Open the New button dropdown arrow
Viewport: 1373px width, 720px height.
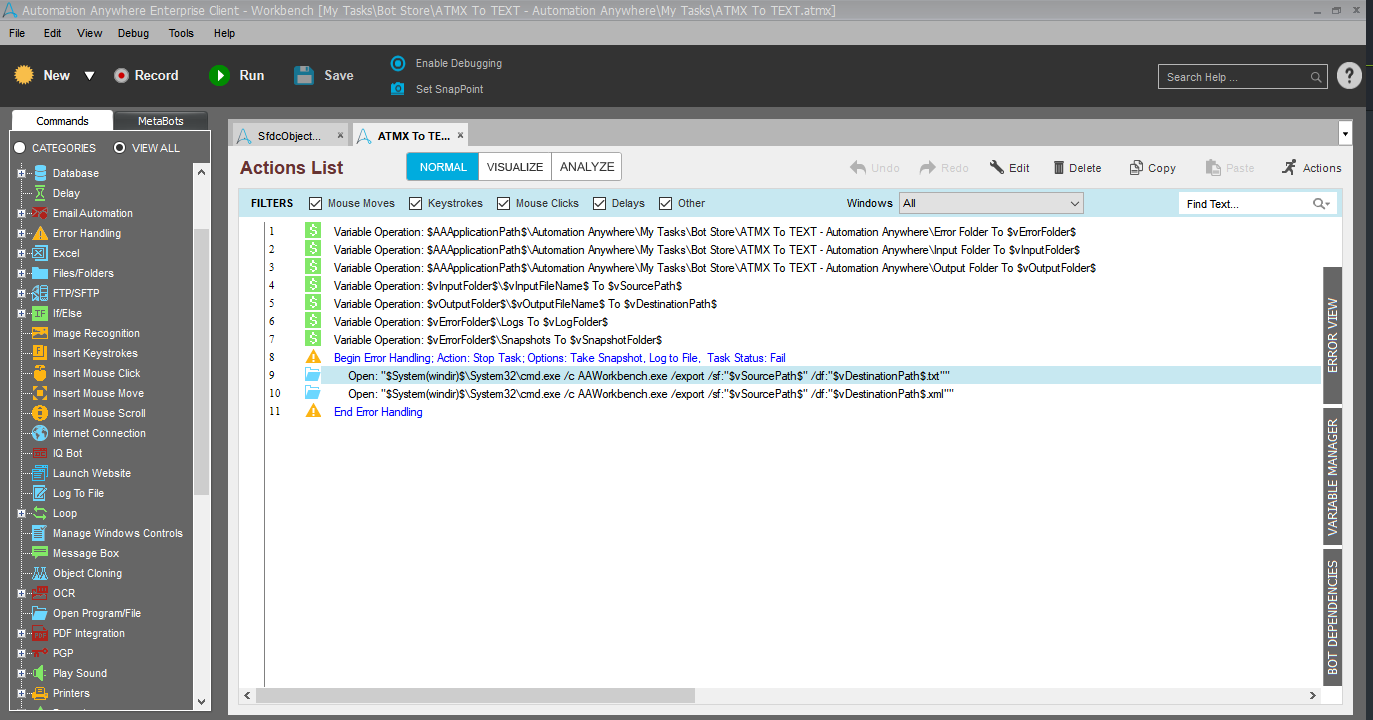[89, 76]
